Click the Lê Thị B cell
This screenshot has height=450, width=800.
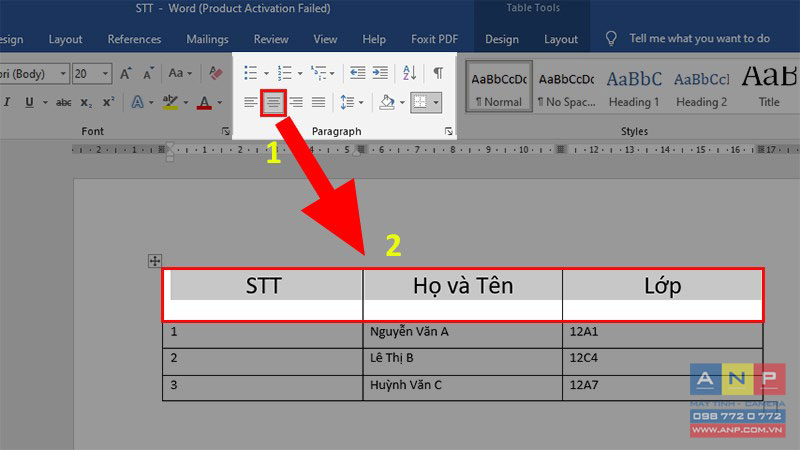[463, 362]
